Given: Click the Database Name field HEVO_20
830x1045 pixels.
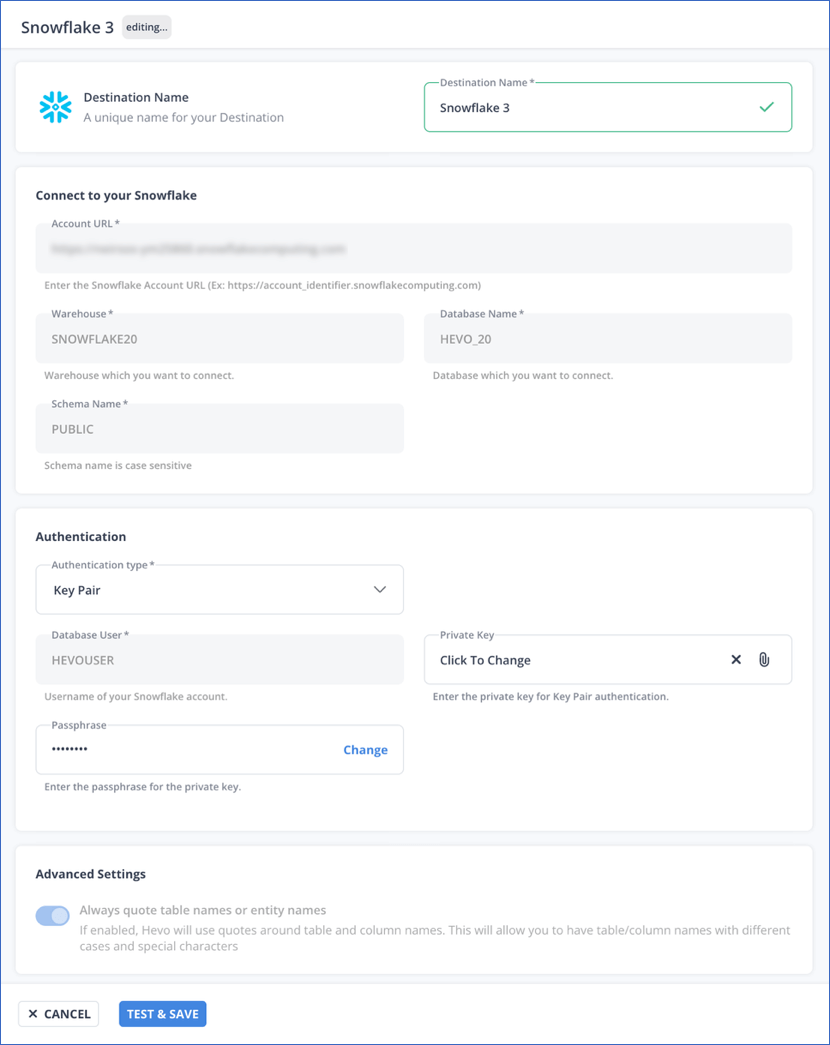Looking at the screenshot, I should click(x=608, y=339).
